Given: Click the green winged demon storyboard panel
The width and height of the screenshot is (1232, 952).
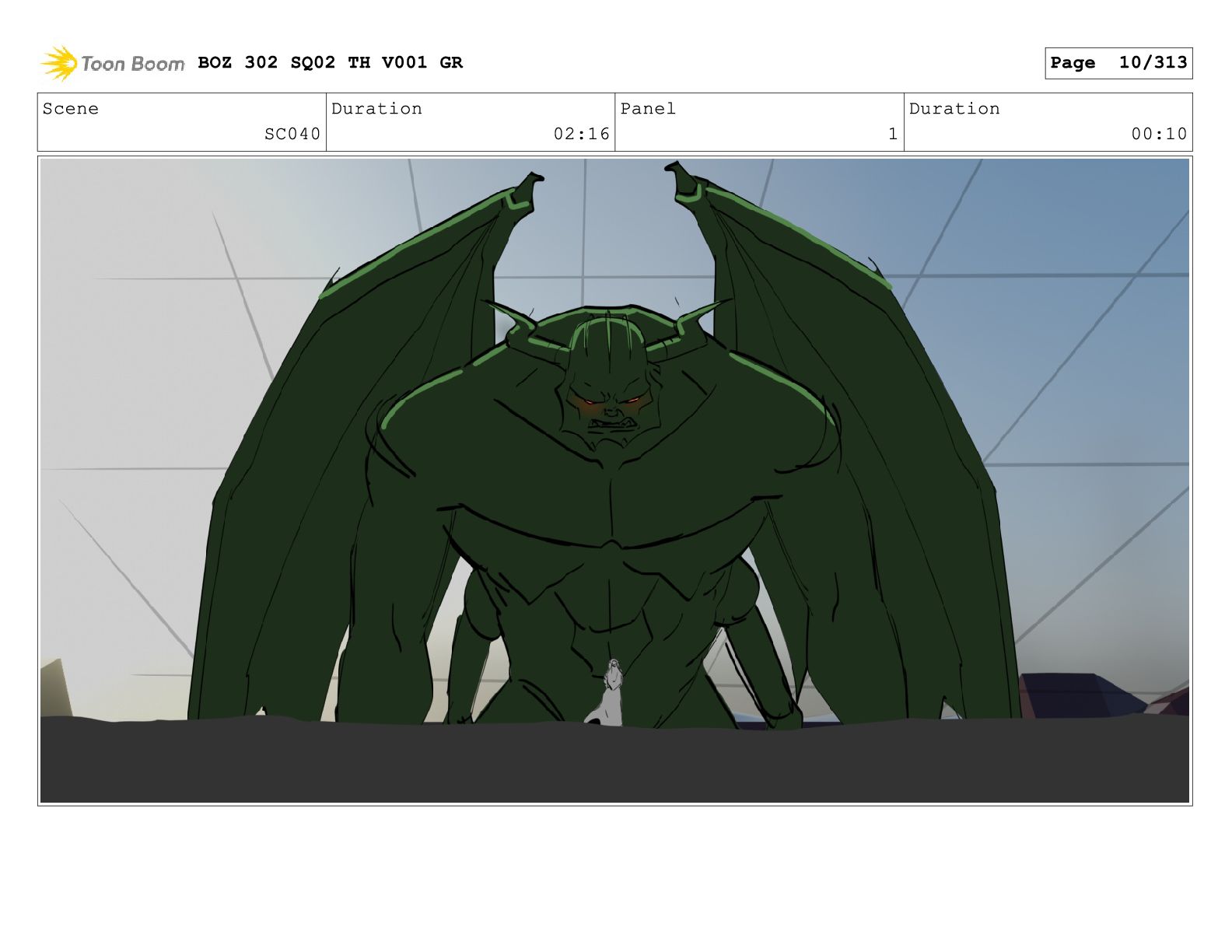Looking at the screenshot, I should pos(614,481).
